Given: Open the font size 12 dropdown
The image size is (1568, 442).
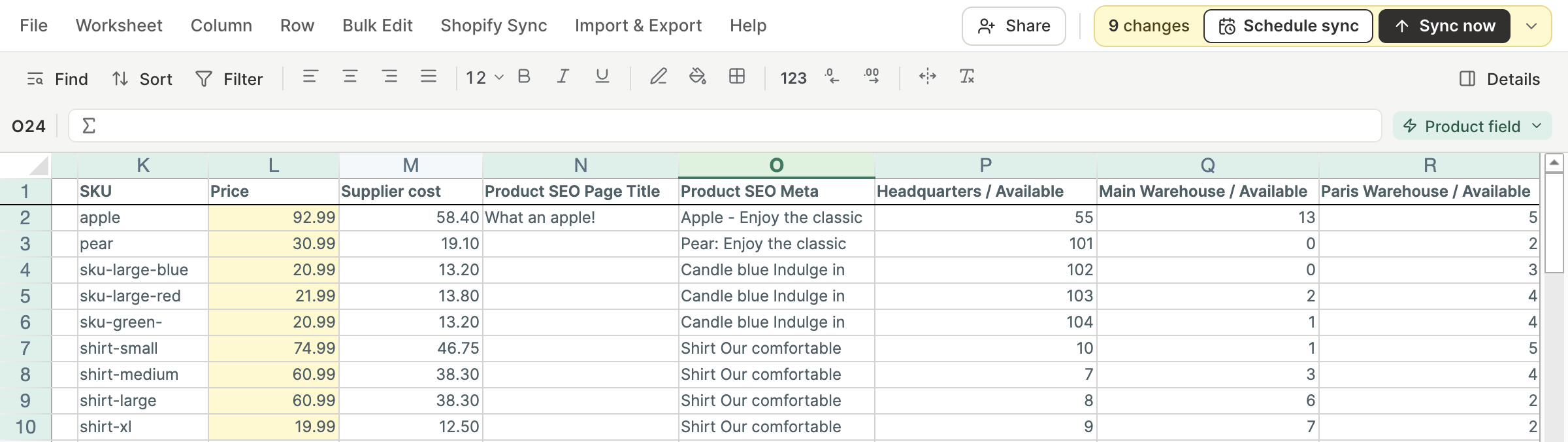Looking at the screenshot, I should click(x=484, y=78).
